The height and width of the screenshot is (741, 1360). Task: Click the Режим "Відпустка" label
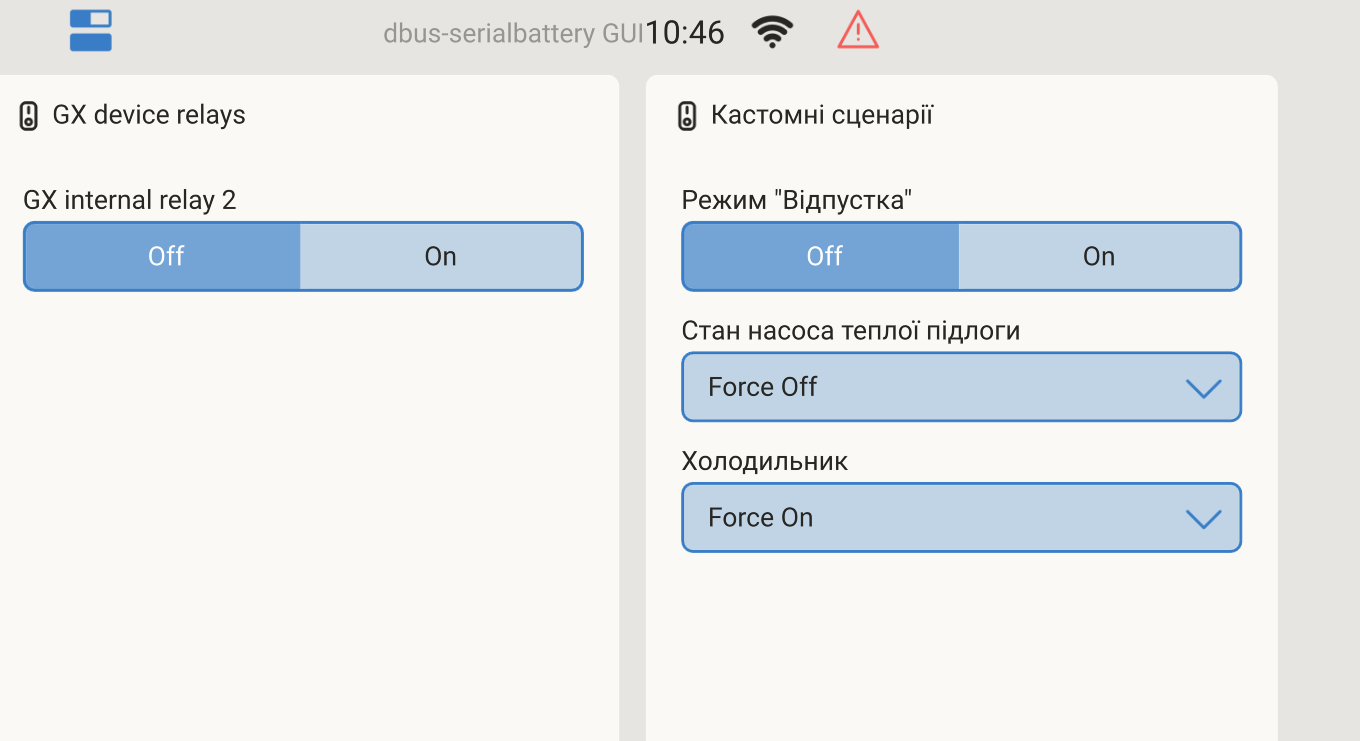(797, 200)
